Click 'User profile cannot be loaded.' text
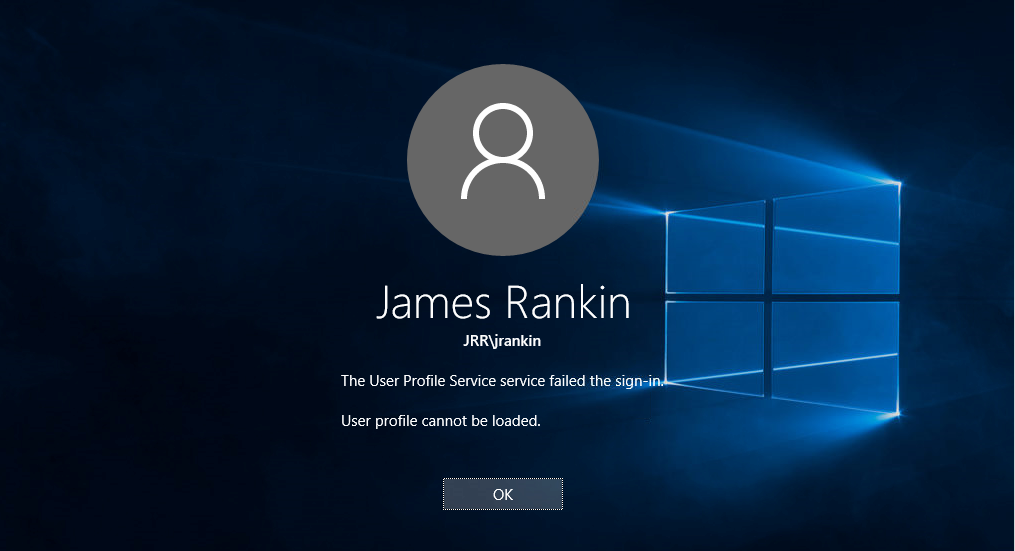 click(440, 421)
